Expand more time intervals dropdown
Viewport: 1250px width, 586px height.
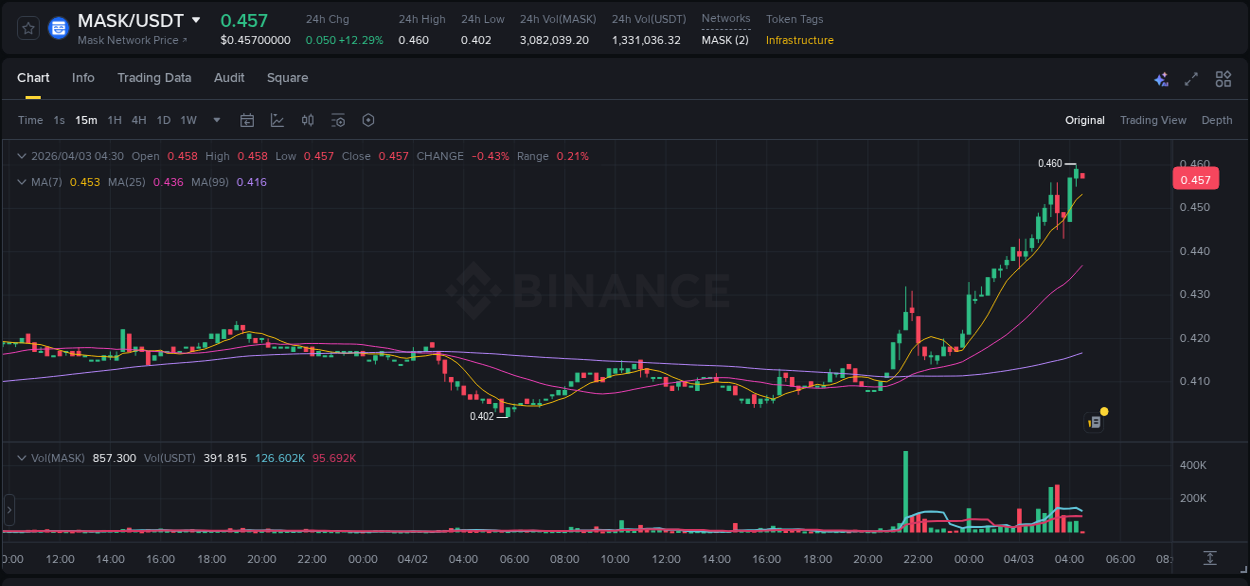[x=217, y=120]
